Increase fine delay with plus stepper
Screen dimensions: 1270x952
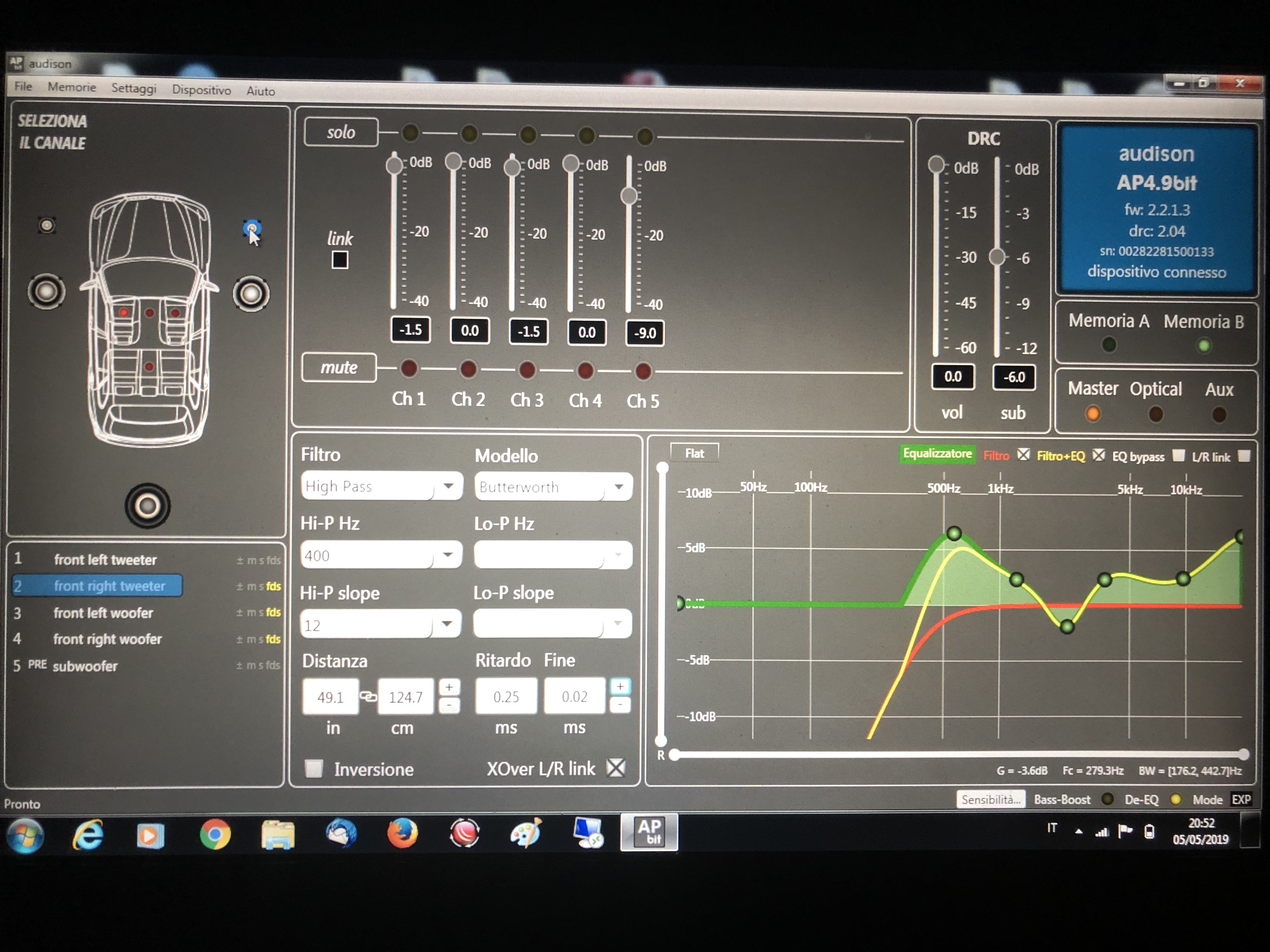tap(620, 686)
